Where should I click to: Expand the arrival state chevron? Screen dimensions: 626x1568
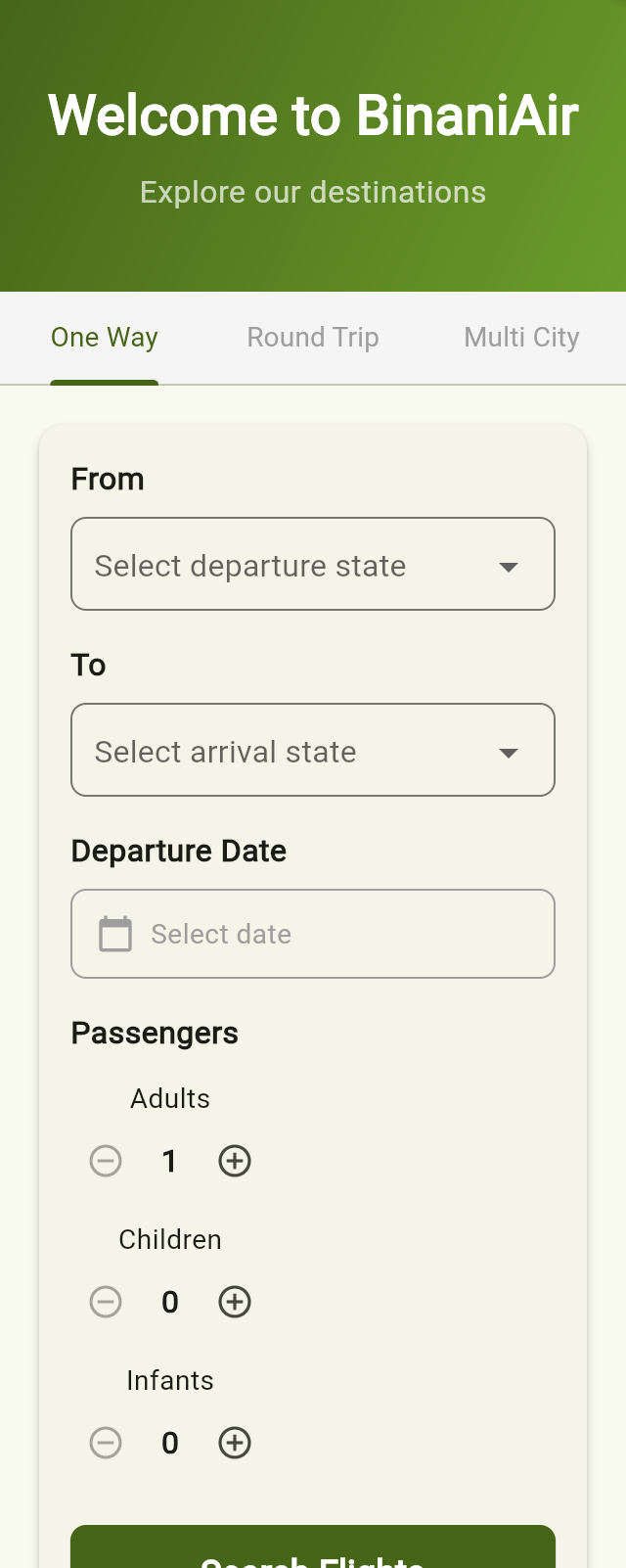(x=508, y=752)
